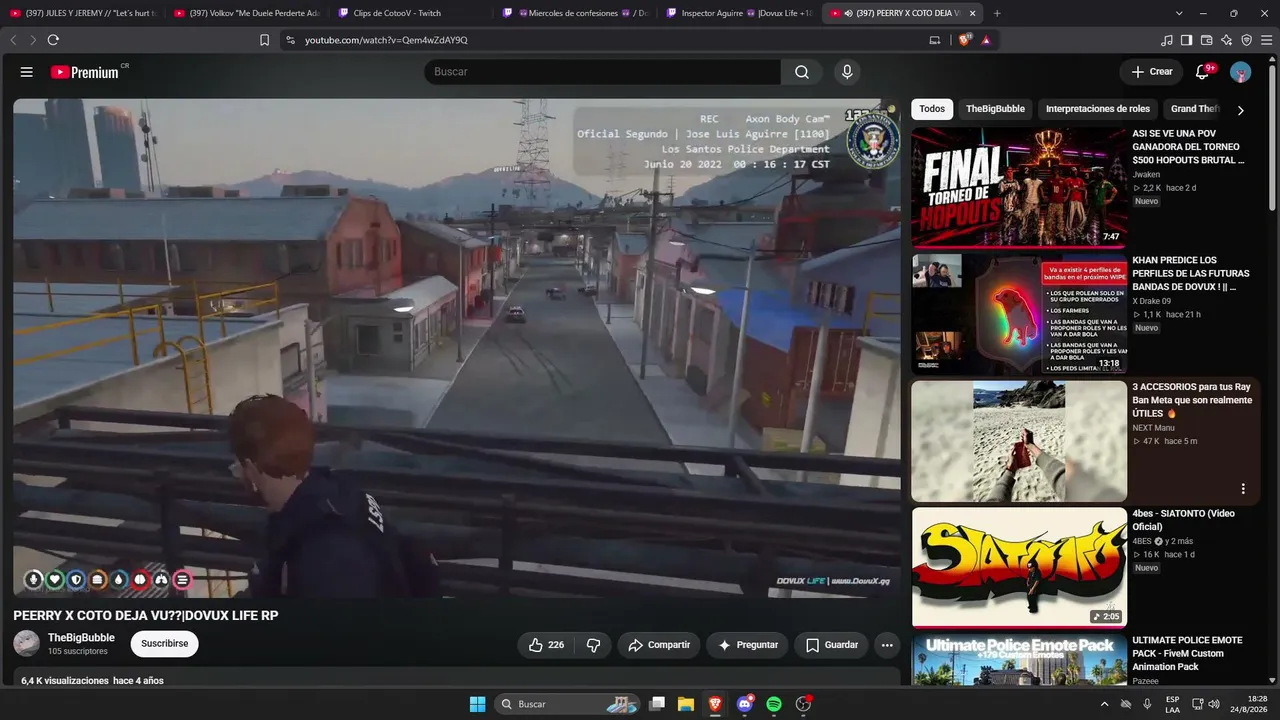
Task: Open options for the Ray Ban Meta video
Action: pos(1243,489)
